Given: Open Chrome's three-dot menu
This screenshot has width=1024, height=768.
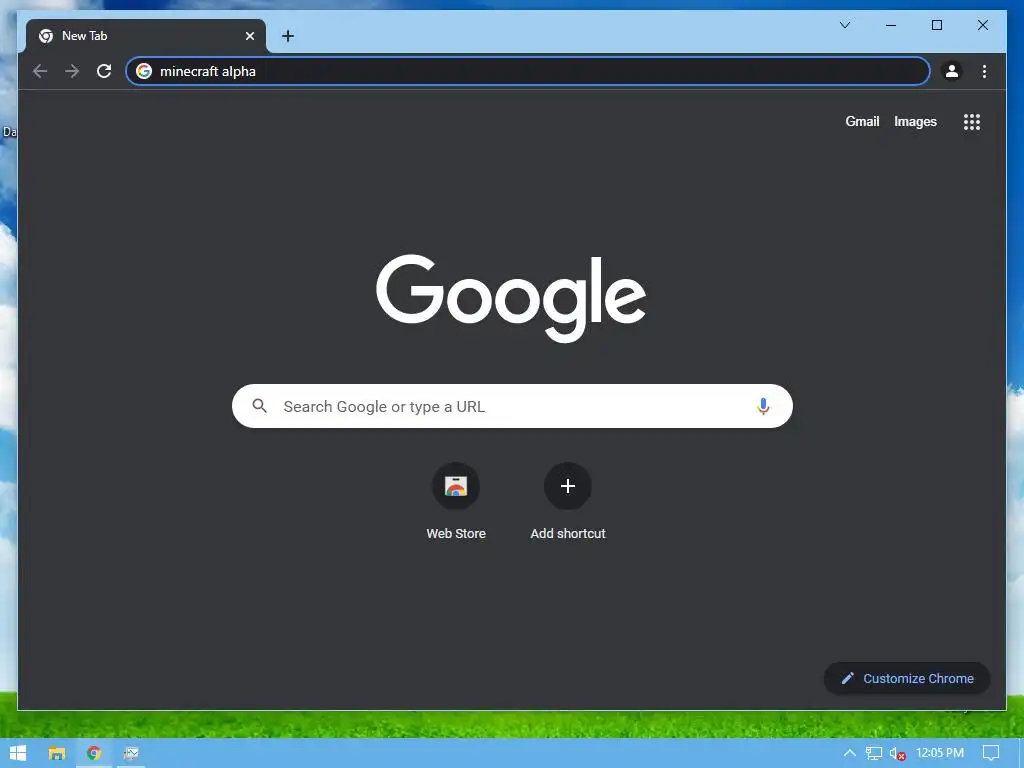Looking at the screenshot, I should click(984, 71).
